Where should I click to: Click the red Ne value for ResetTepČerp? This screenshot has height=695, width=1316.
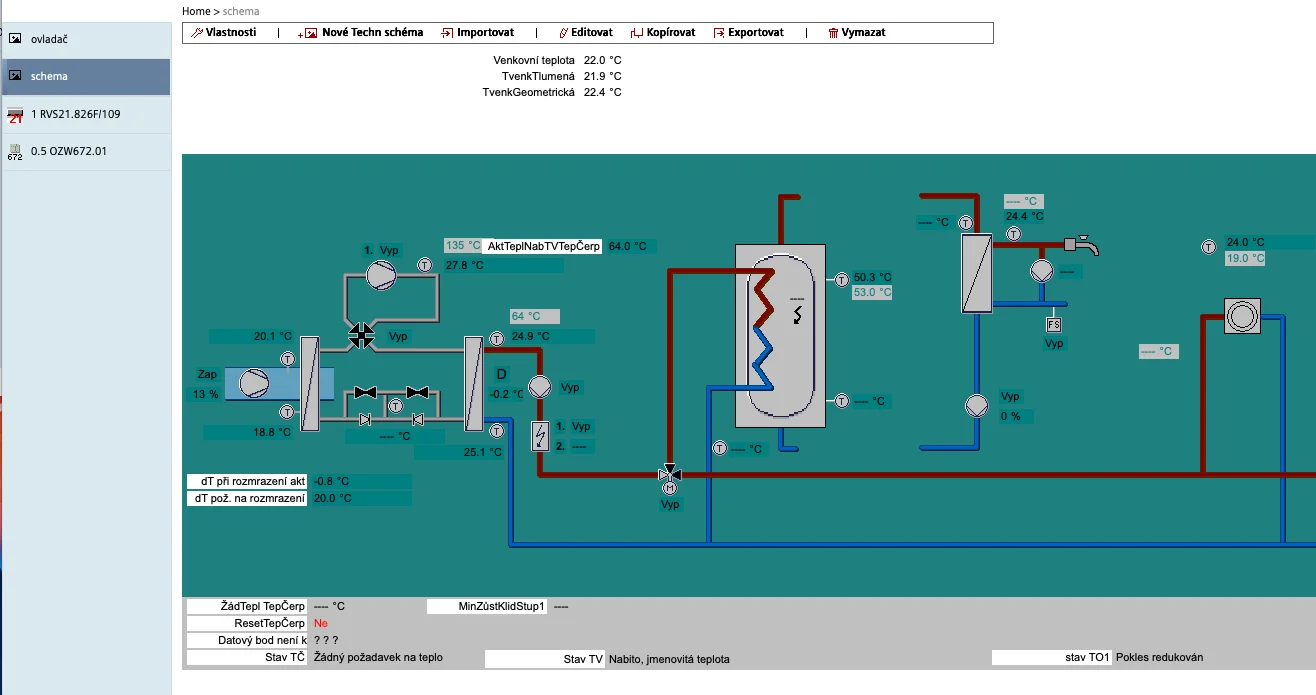[320, 623]
